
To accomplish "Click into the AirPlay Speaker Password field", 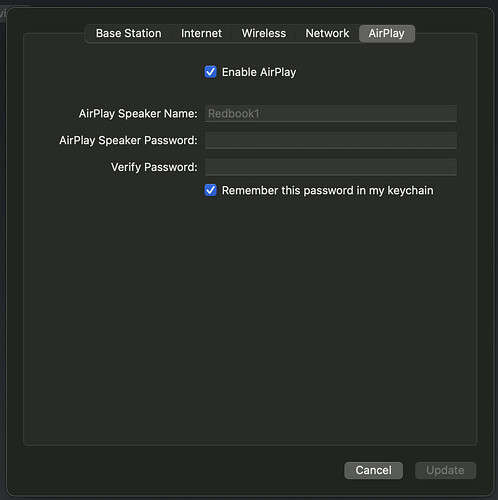I will click(x=331, y=140).
